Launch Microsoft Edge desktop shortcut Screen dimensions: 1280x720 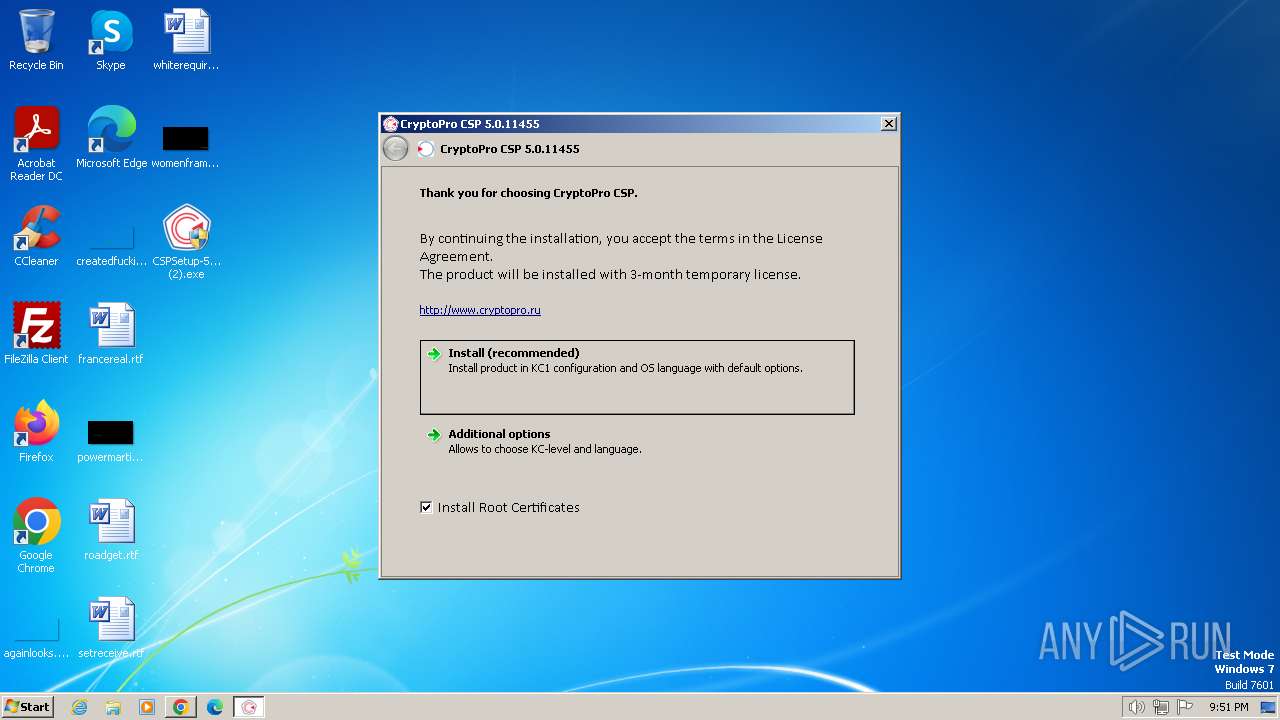point(111,138)
